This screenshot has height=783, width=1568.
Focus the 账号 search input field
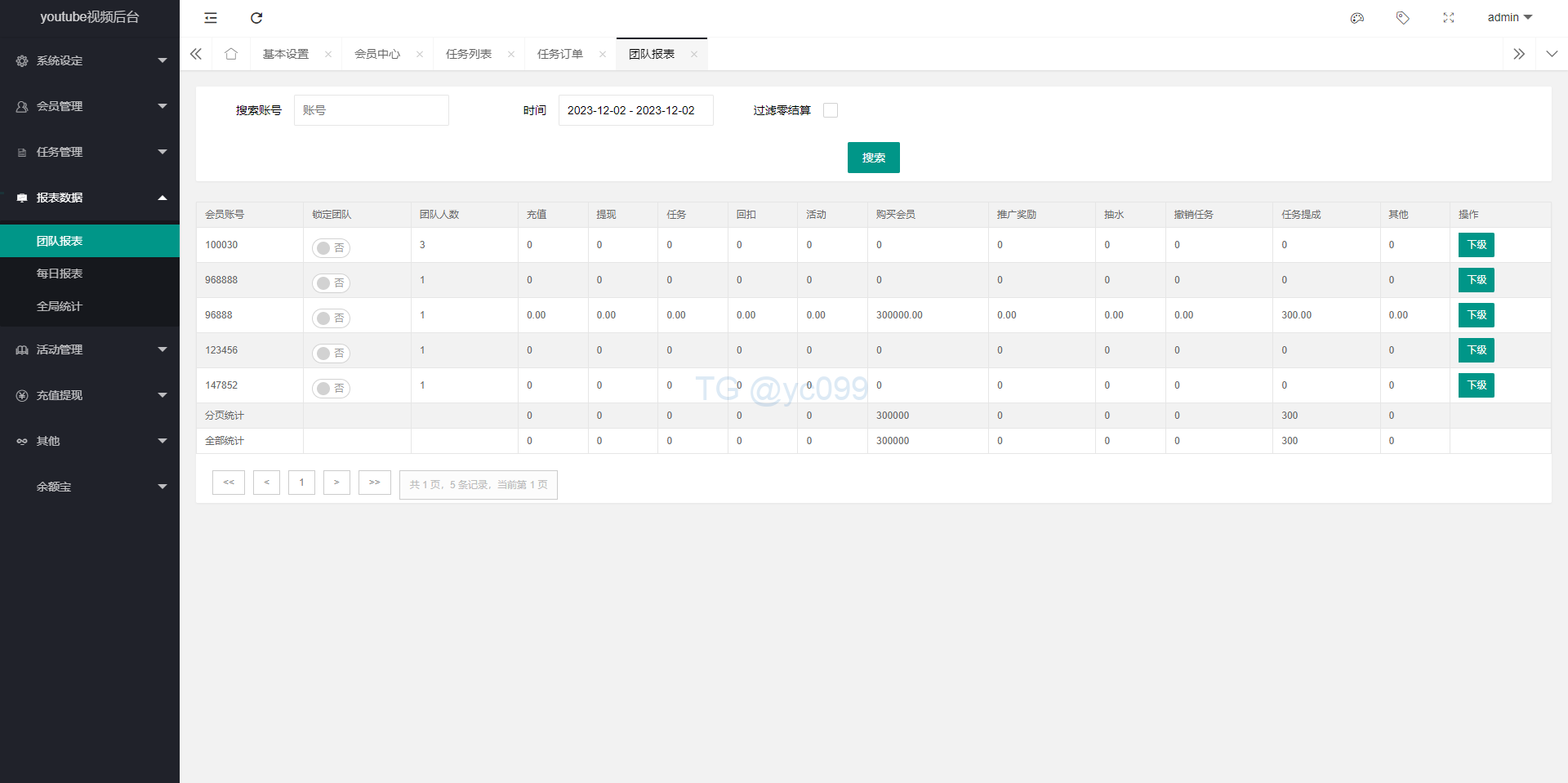click(x=372, y=110)
